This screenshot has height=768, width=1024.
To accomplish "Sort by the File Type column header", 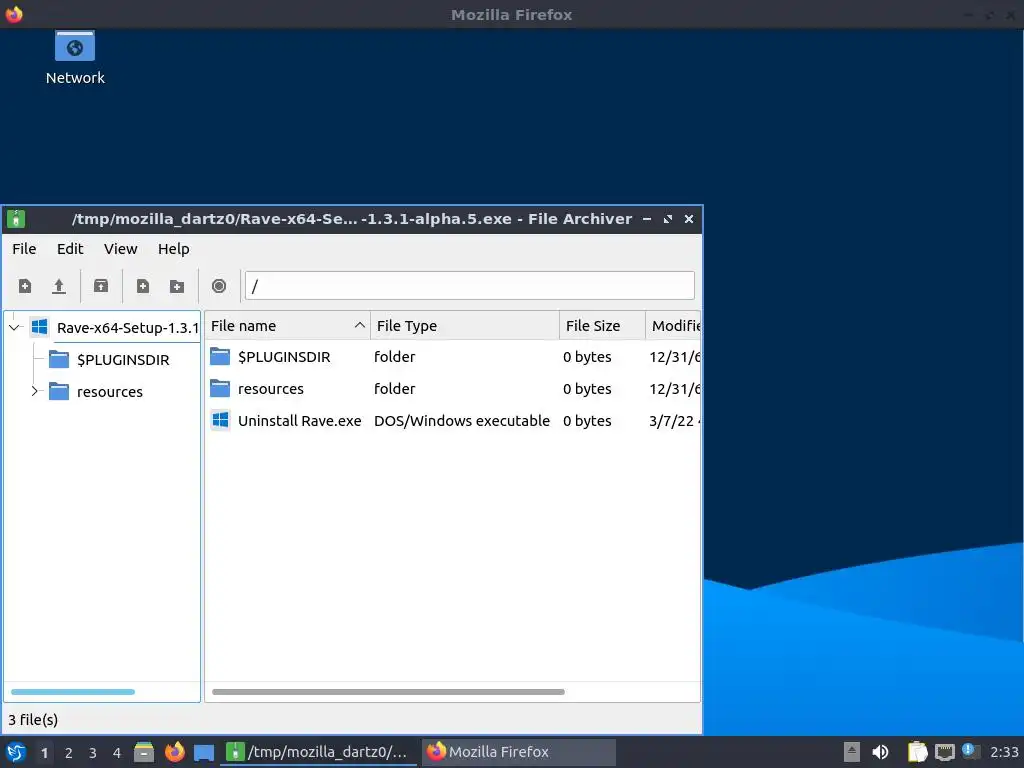I will point(464,326).
